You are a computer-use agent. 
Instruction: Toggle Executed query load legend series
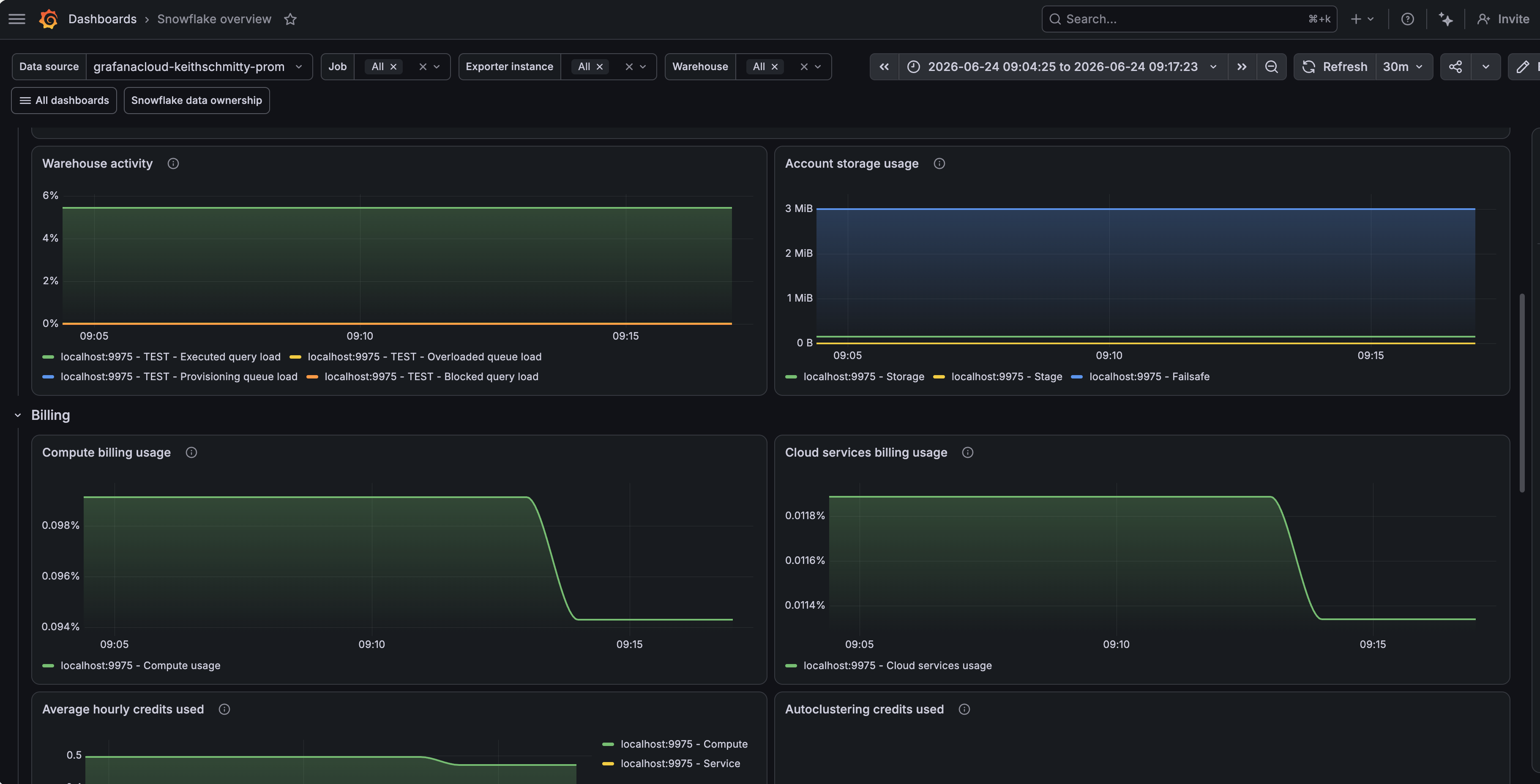coord(170,357)
